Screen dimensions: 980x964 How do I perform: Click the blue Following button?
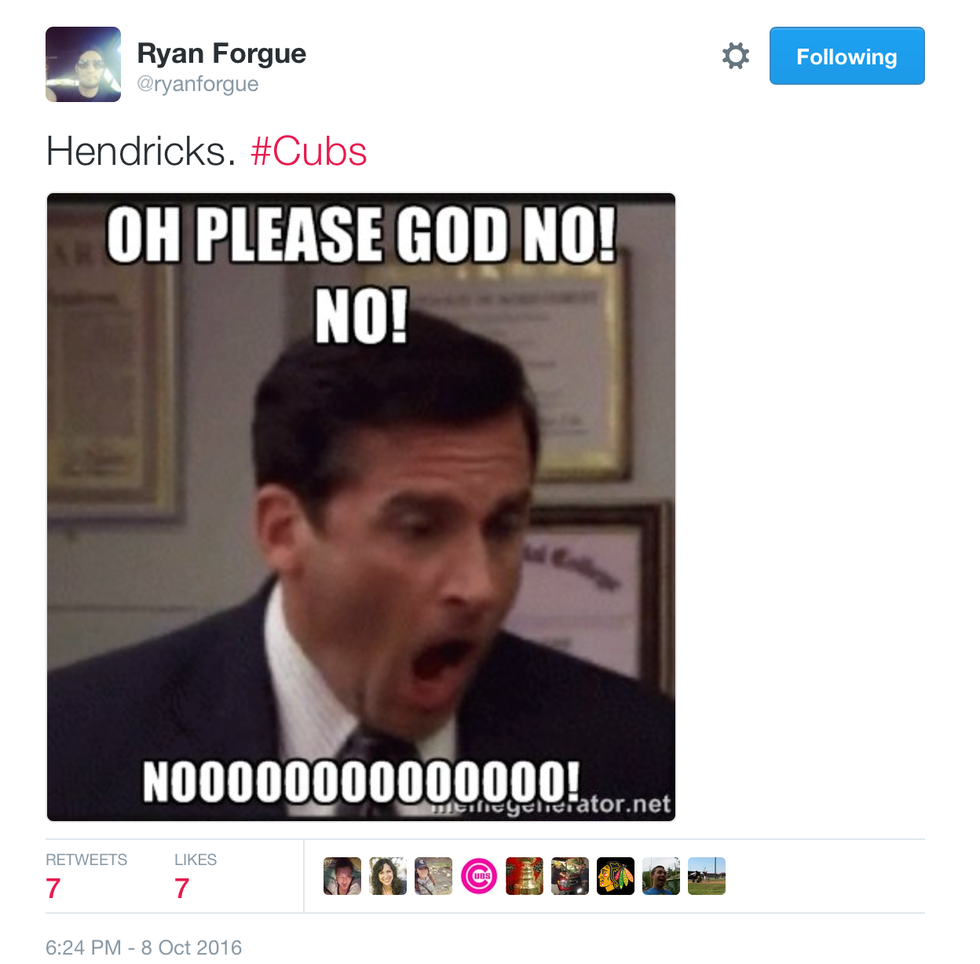point(847,56)
